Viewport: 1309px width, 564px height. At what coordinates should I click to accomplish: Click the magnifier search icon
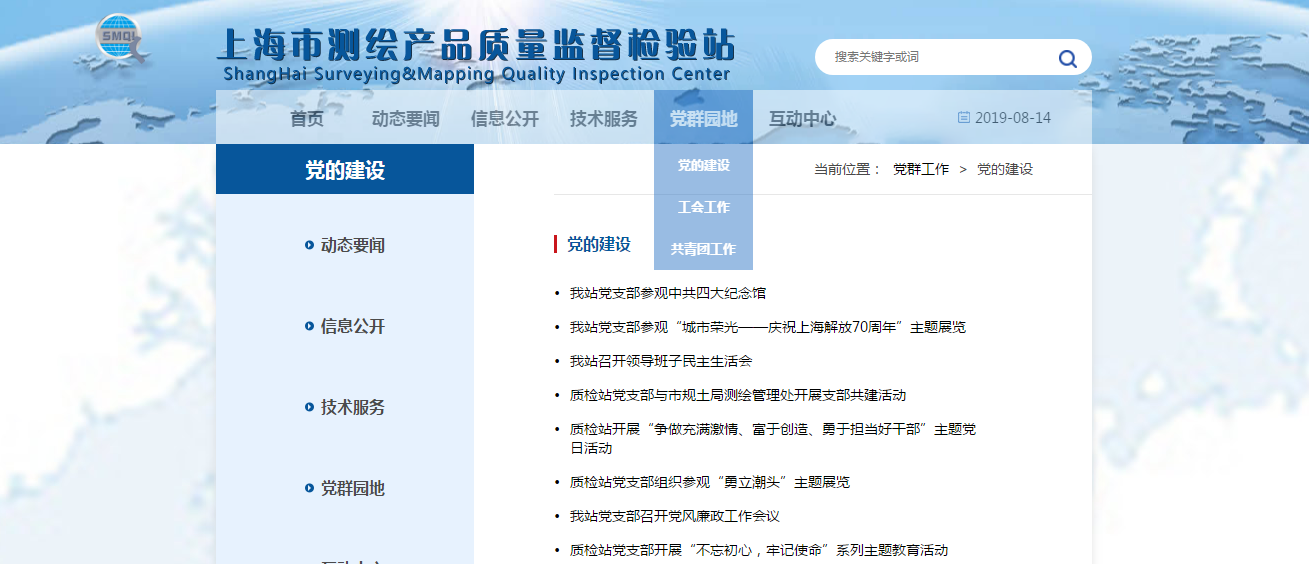pos(1067,58)
